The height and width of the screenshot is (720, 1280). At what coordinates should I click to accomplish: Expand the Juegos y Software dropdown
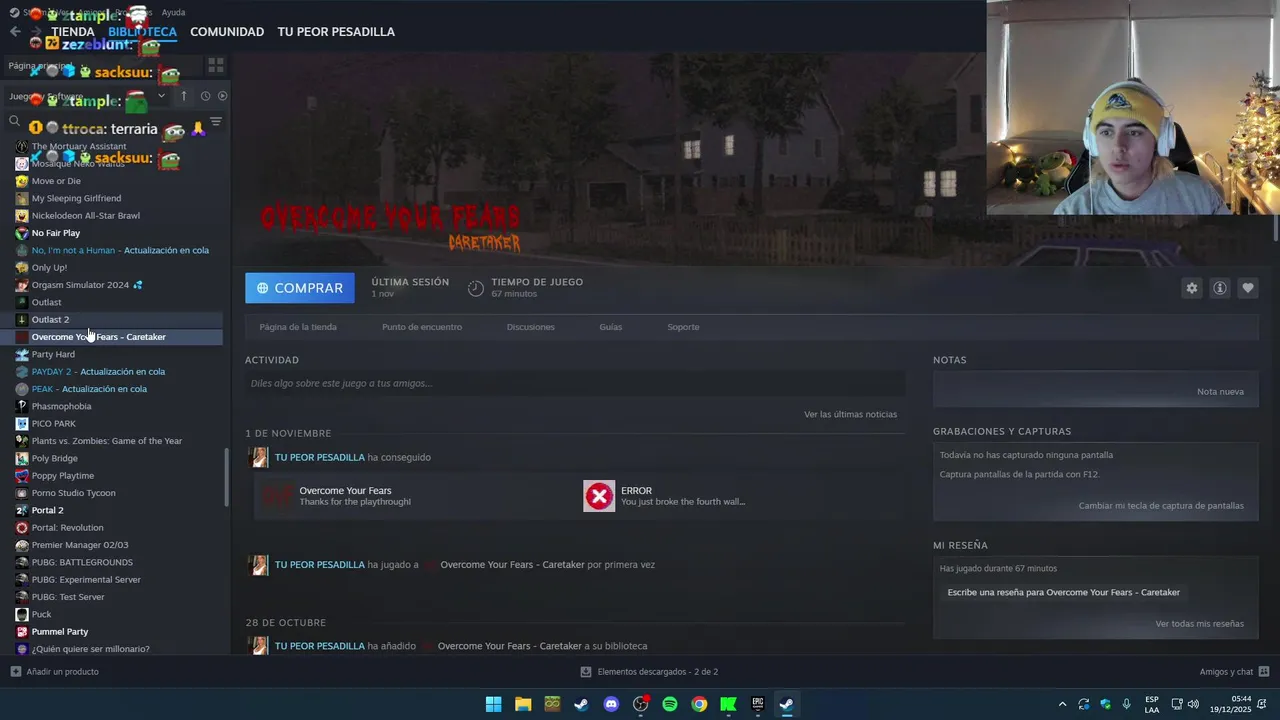click(161, 96)
